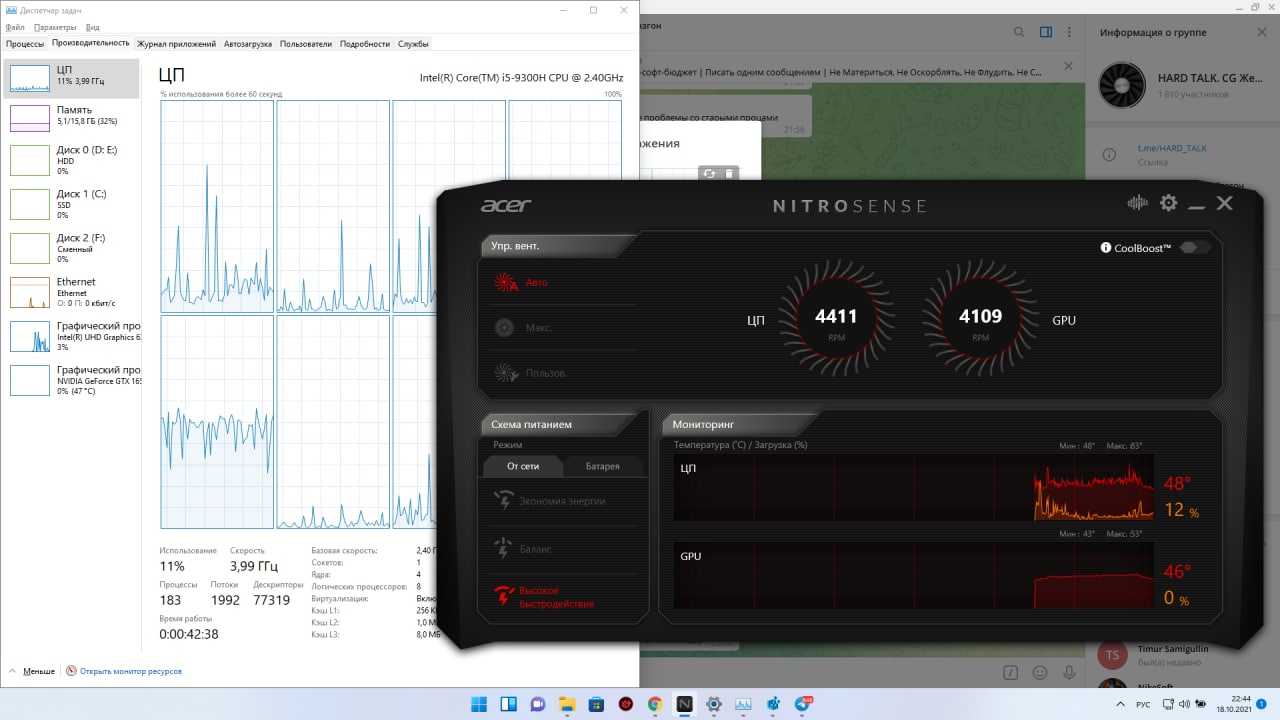Viewport: 1280px width, 720px height.
Task: Select Макс. fan control mode
Action: [538, 328]
